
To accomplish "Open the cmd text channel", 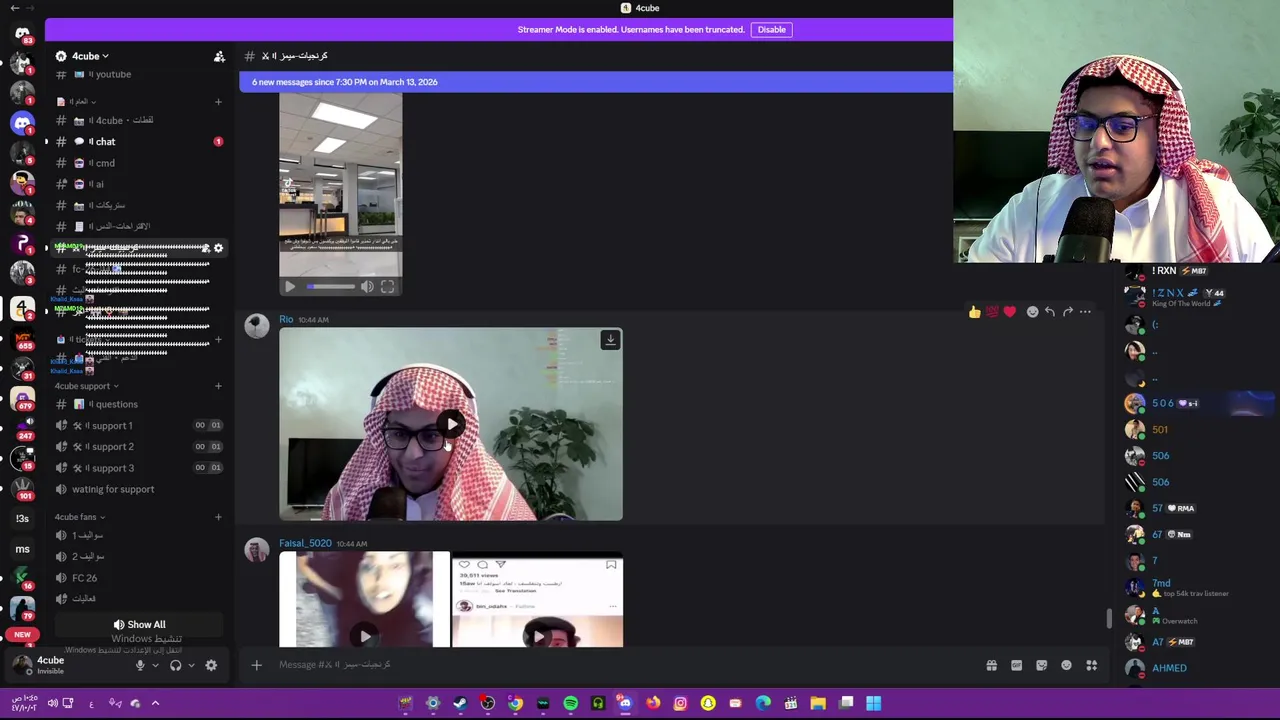I will [140, 163].
